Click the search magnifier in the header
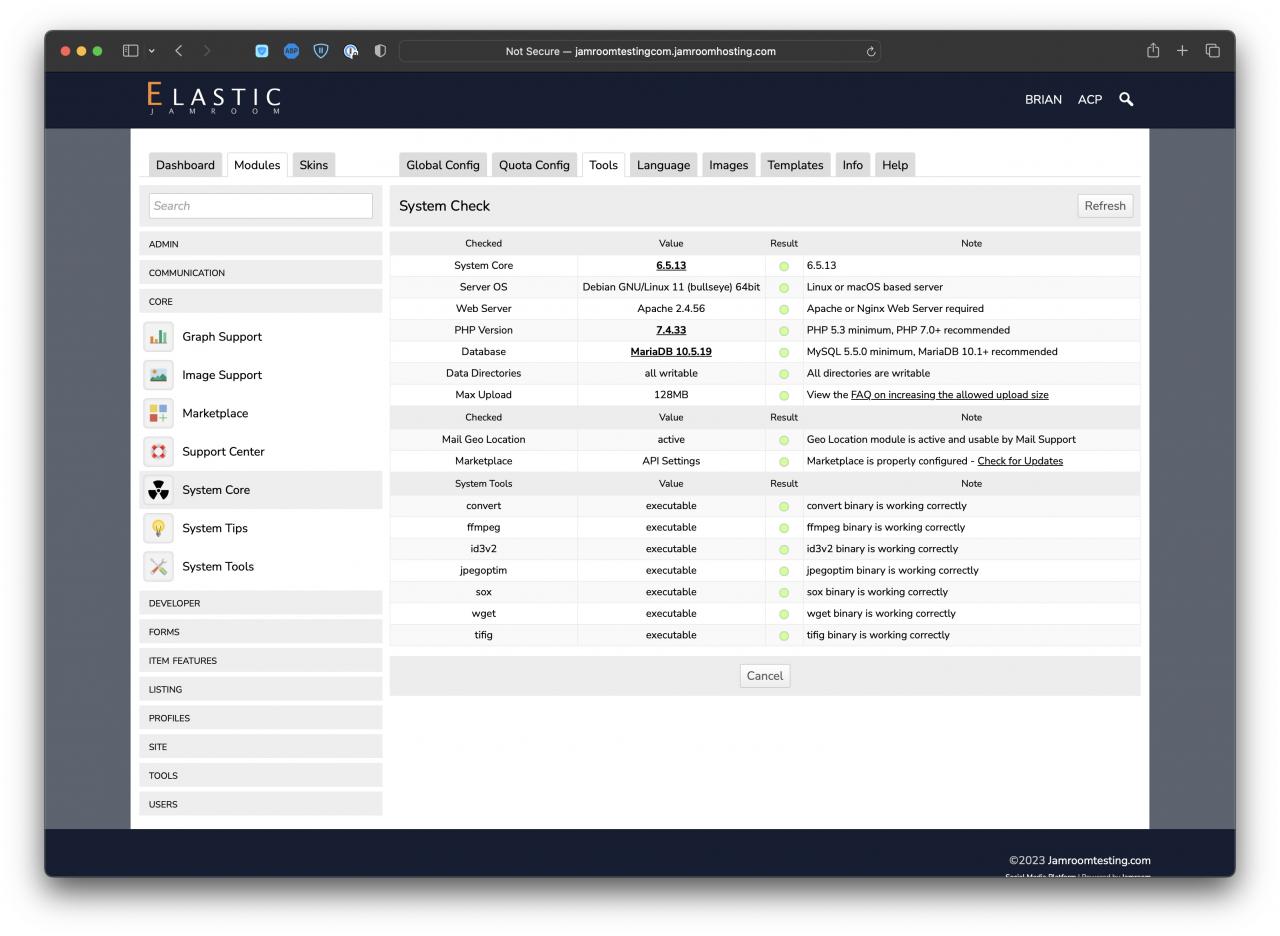This screenshot has width=1280, height=936. (x=1126, y=99)
